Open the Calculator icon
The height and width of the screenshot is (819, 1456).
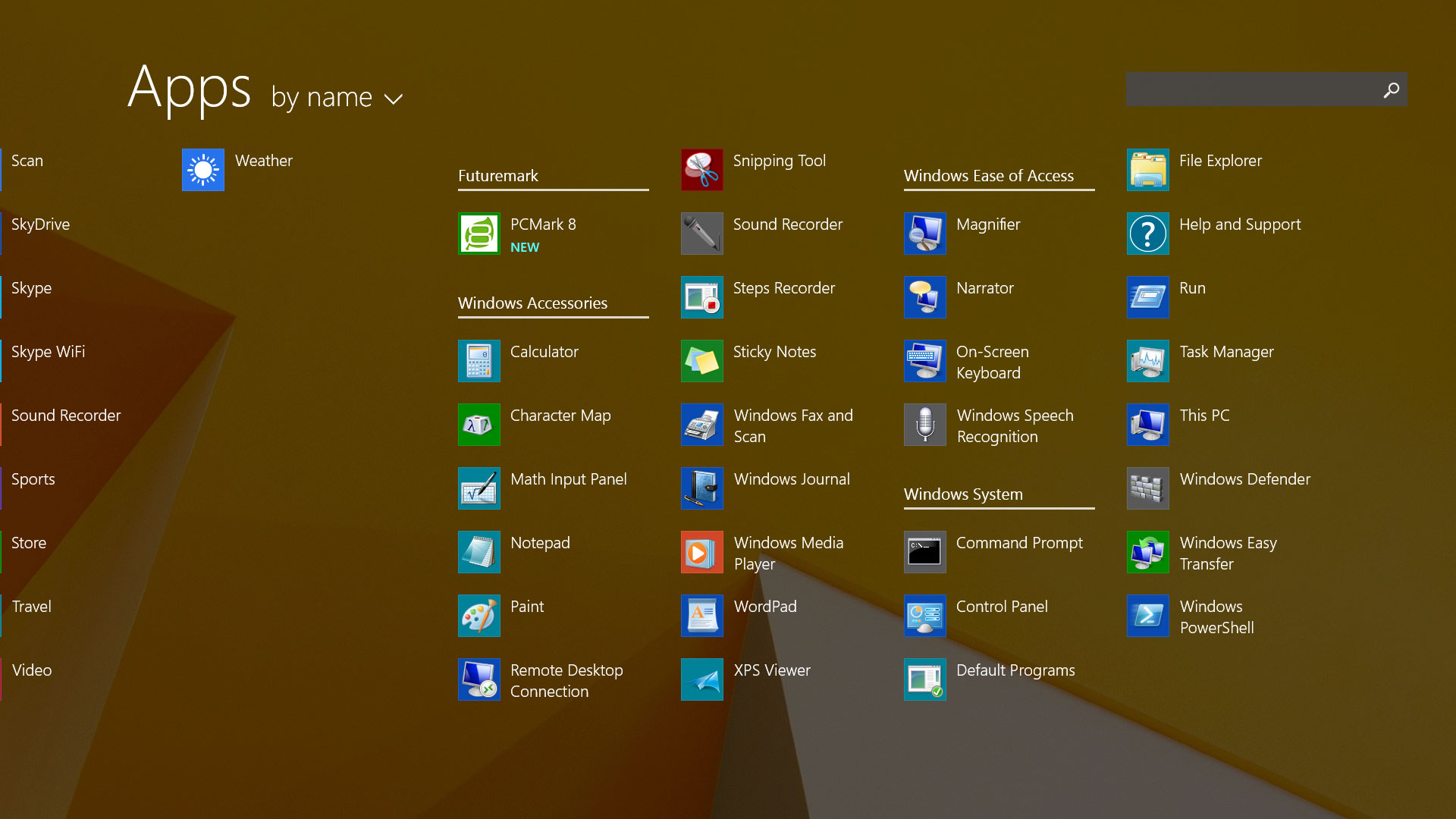tap(479, 361)
